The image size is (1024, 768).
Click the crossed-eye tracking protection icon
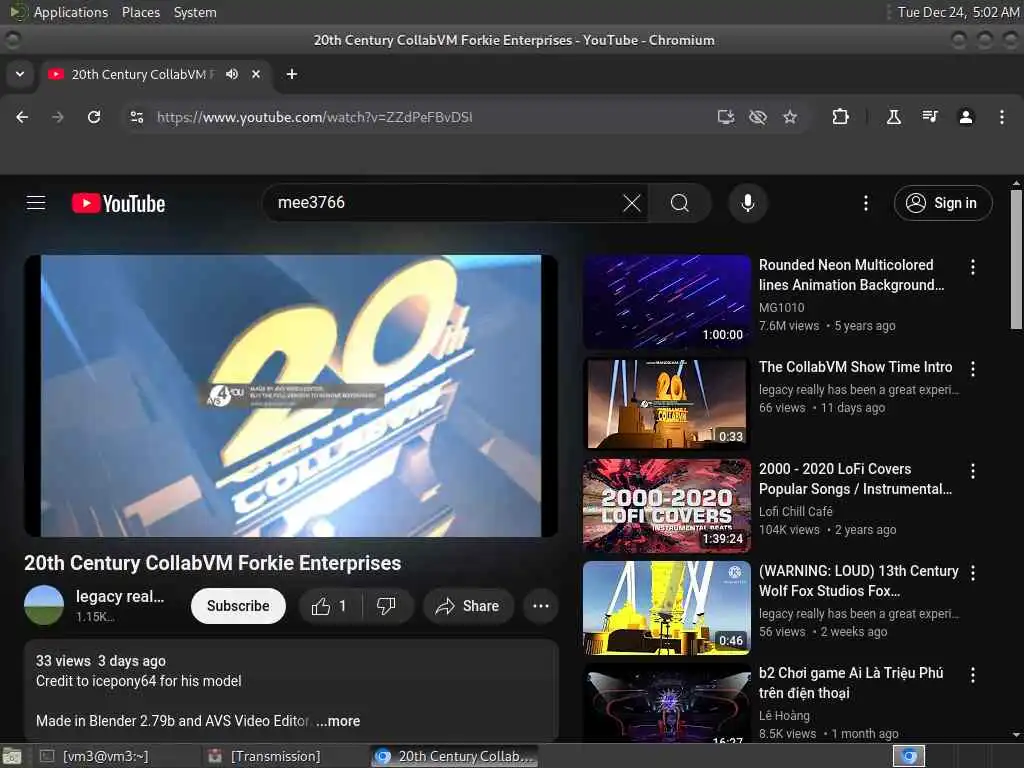pyautogui.click(x=758, y=117)
